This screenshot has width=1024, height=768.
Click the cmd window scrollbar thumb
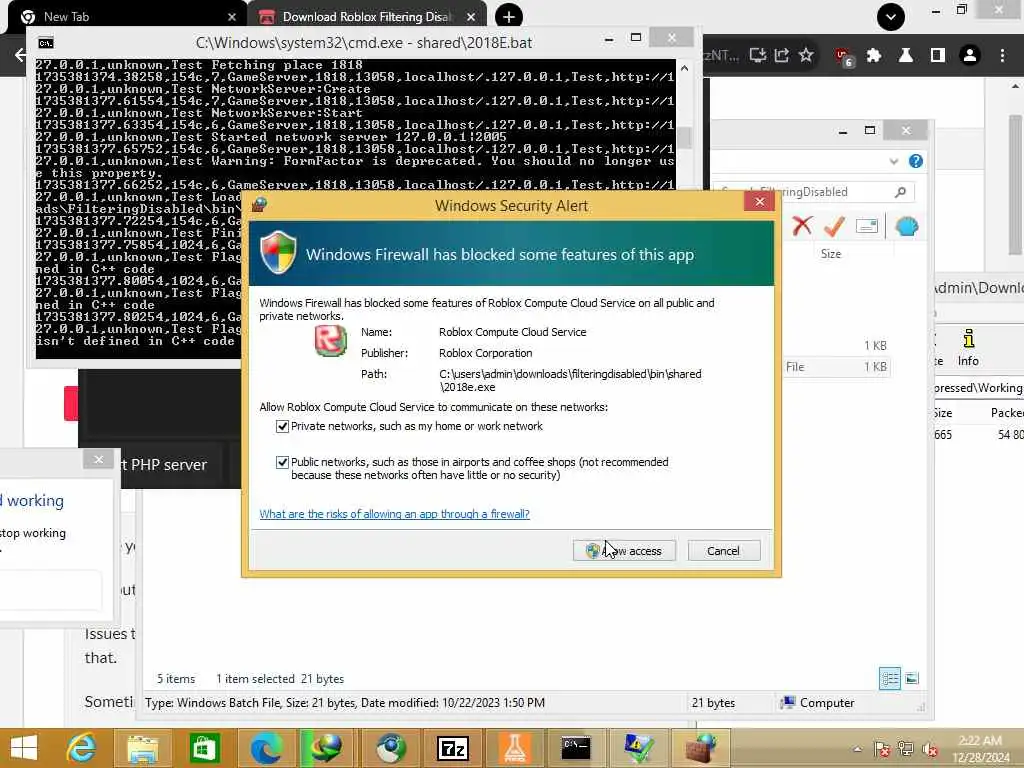(684, 137)
